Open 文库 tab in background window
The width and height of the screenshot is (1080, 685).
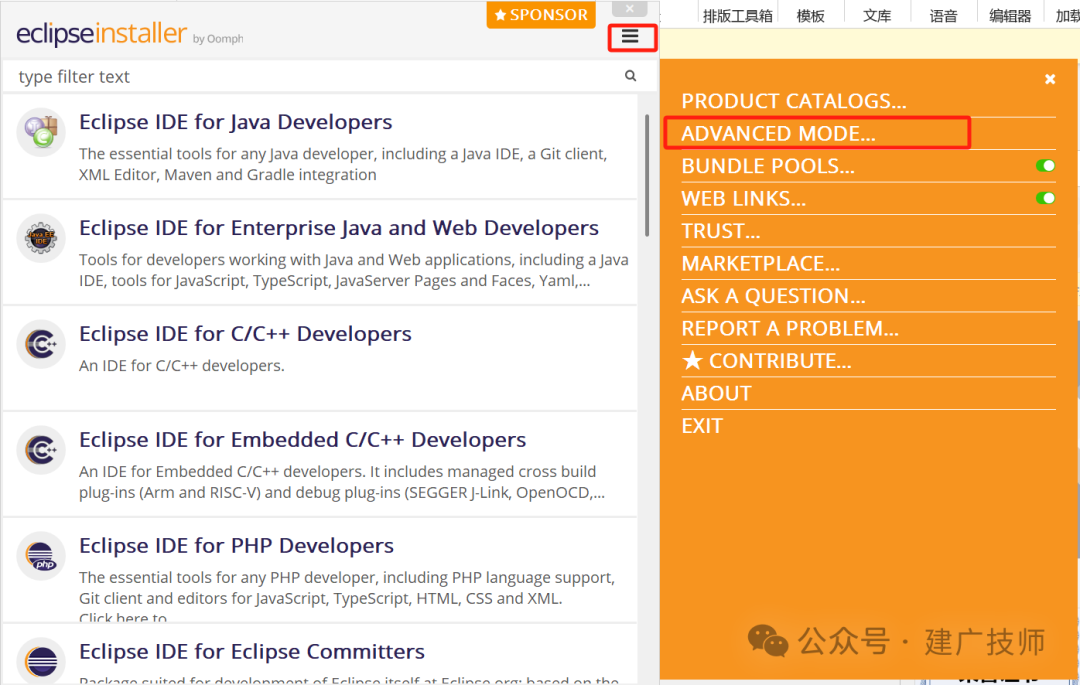[877, 16]
